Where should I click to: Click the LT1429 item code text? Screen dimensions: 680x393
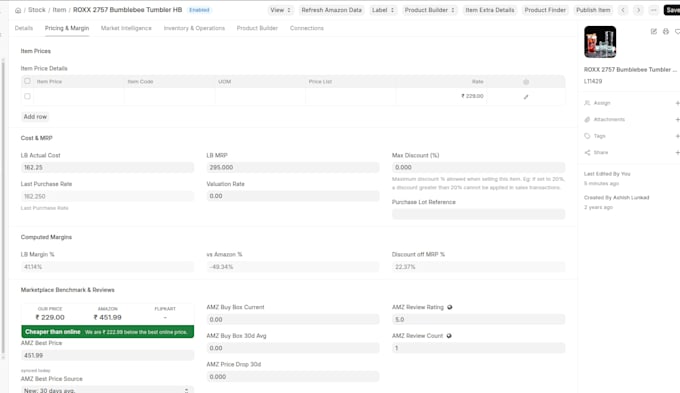coord(593,81)
